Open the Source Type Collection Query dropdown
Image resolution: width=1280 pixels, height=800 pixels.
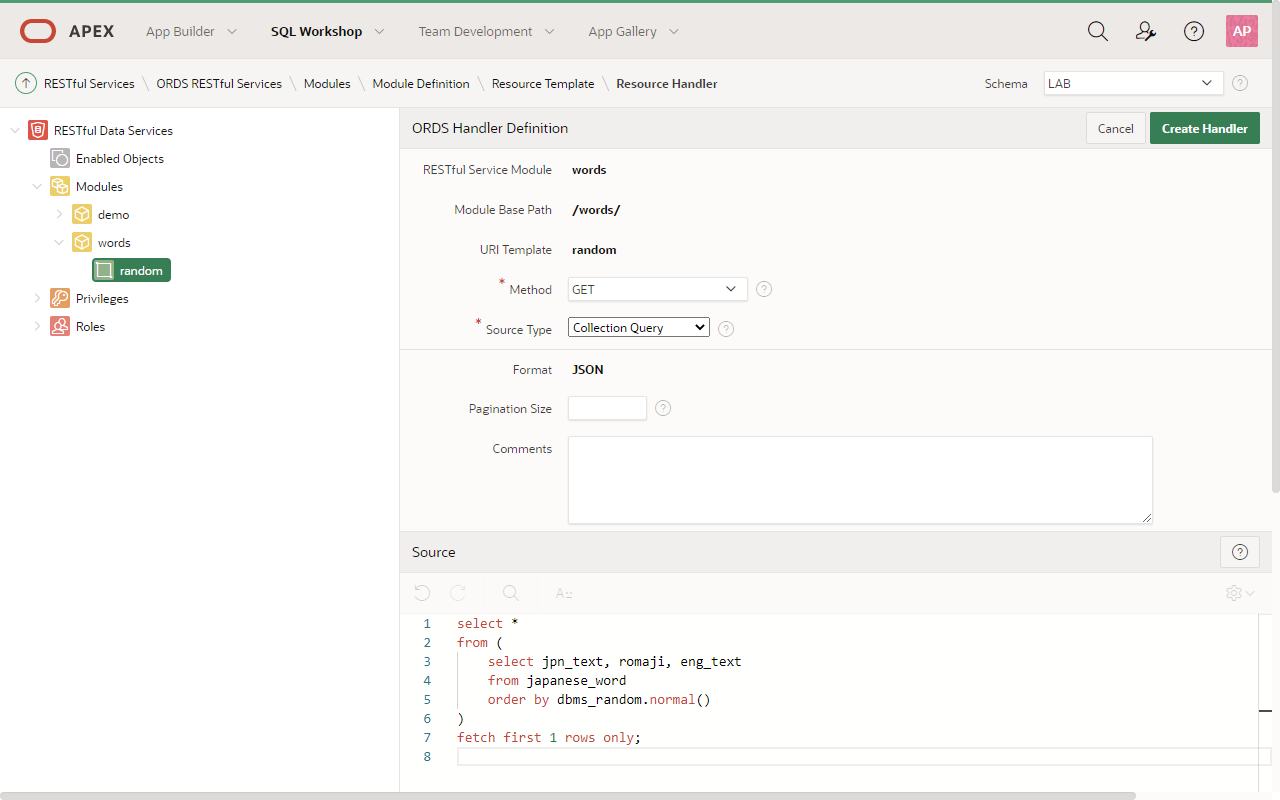point(639,327)
